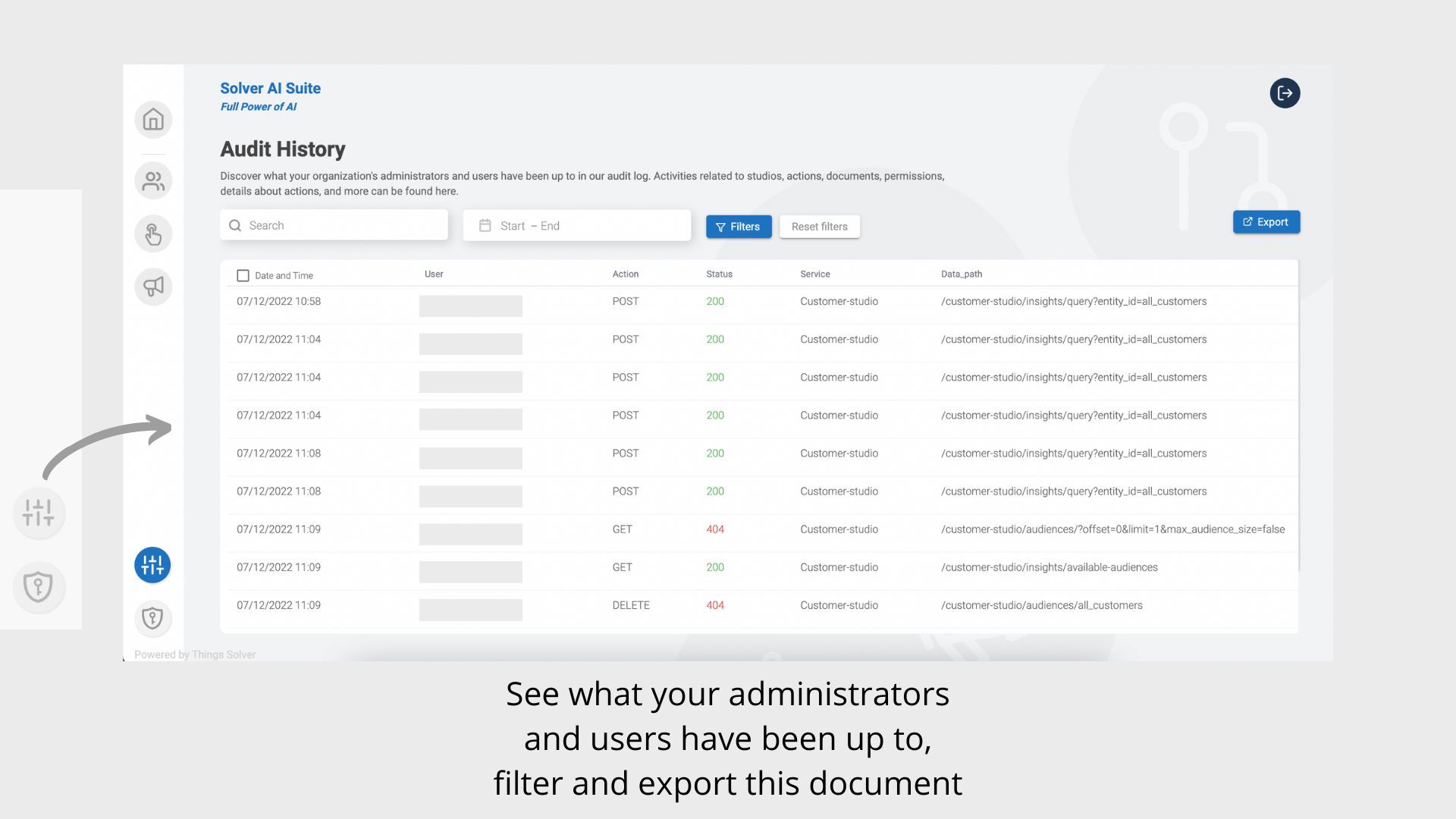This screenshot has height=819, width=1456.
Task: Sort by the Date and Time column header
Action: [284, 275]
